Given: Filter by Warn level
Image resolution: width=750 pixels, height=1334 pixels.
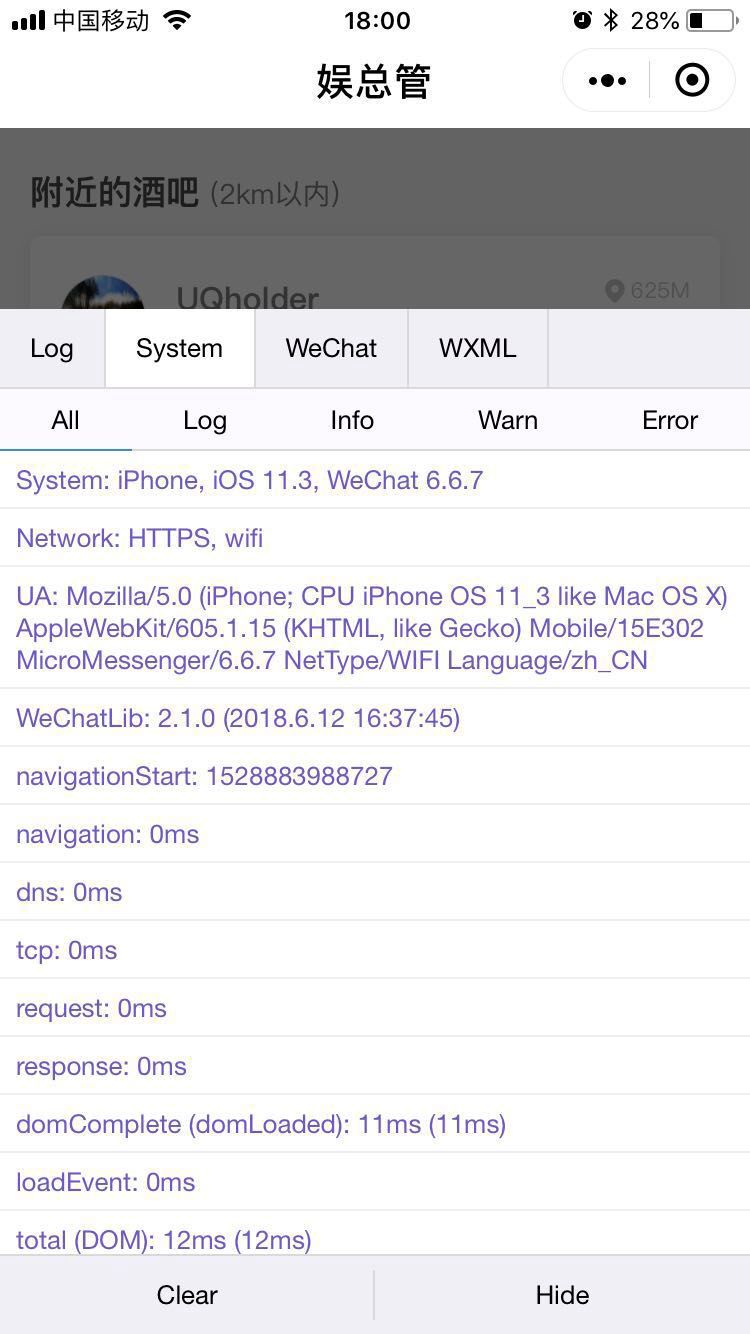Looking at the screenshot, I should point(508,420).
